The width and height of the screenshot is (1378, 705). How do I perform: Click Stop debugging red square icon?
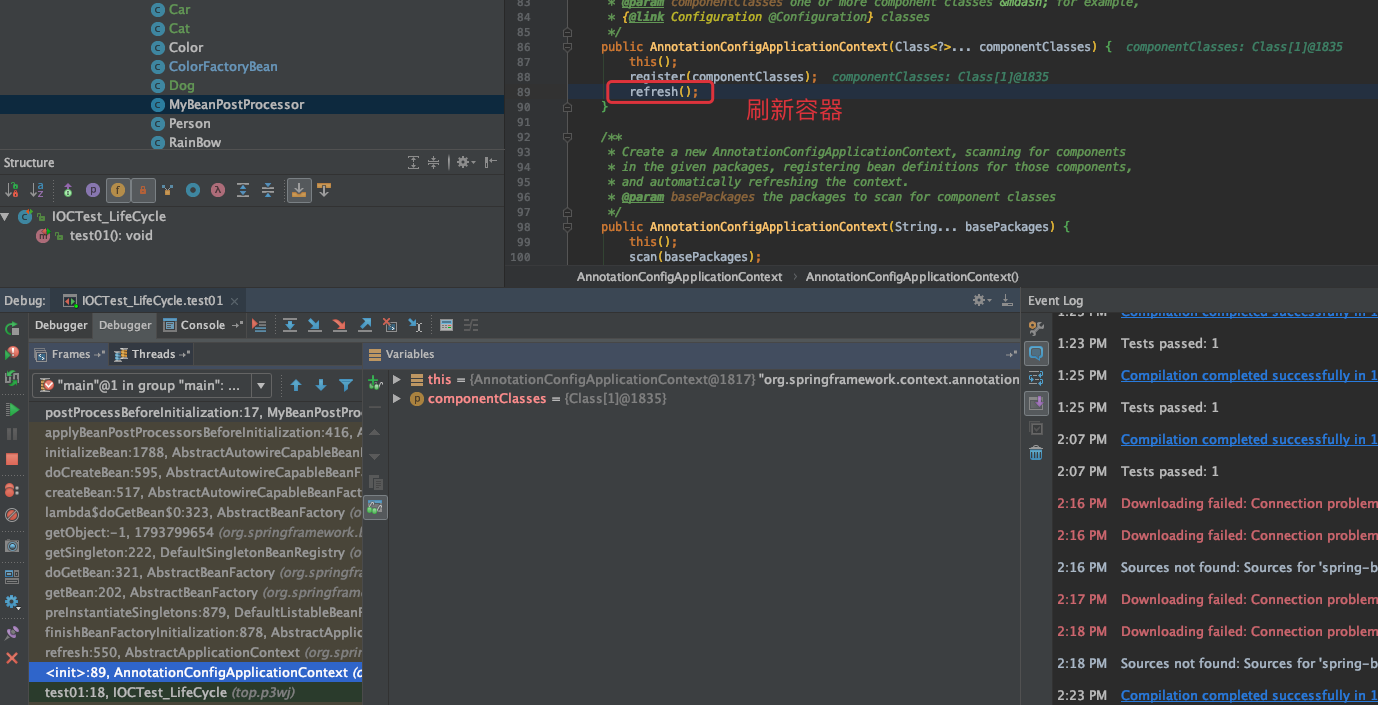[12, 459]
